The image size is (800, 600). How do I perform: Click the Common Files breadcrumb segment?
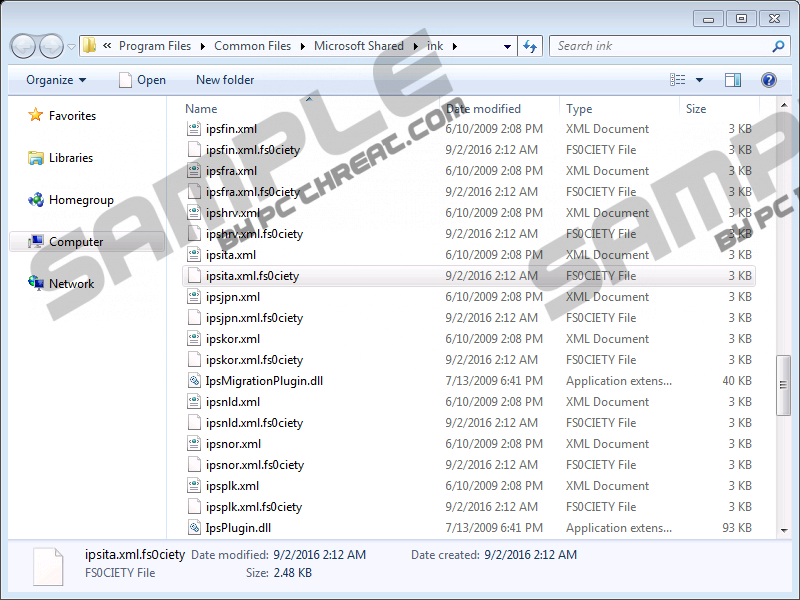(252, 46)
